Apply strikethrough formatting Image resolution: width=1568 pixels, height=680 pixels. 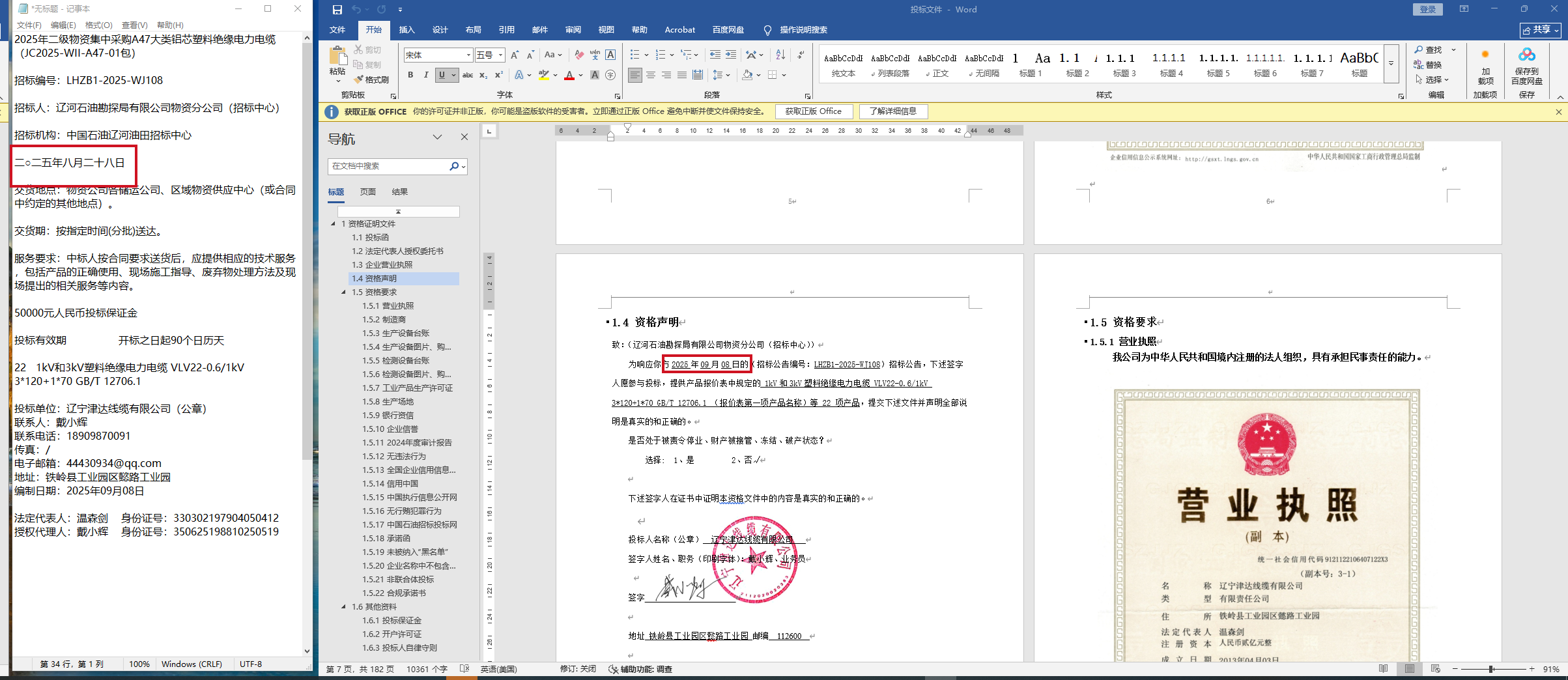tap(468, 75)
